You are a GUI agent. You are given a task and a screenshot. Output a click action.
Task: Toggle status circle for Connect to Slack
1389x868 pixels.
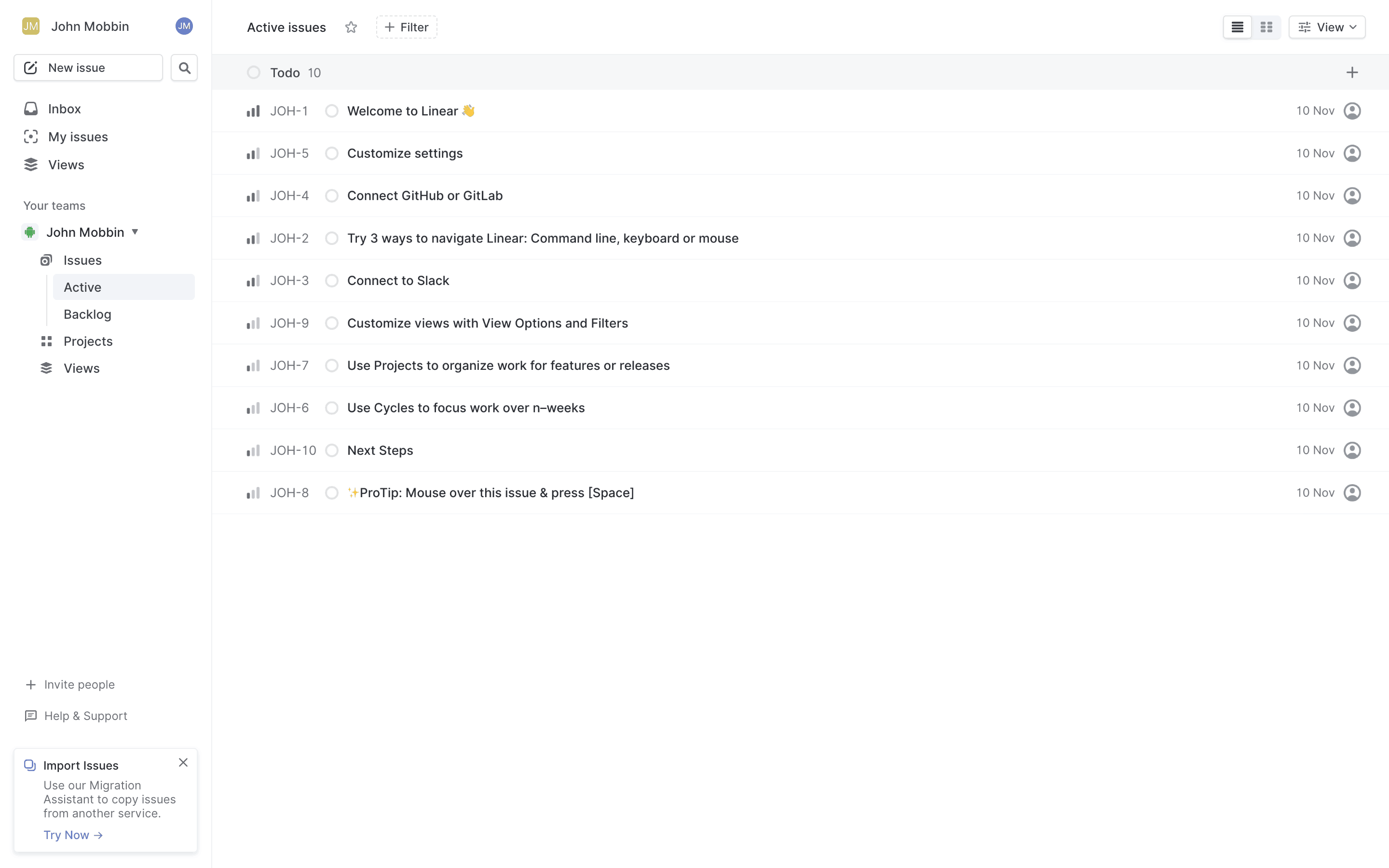(332, 281)
